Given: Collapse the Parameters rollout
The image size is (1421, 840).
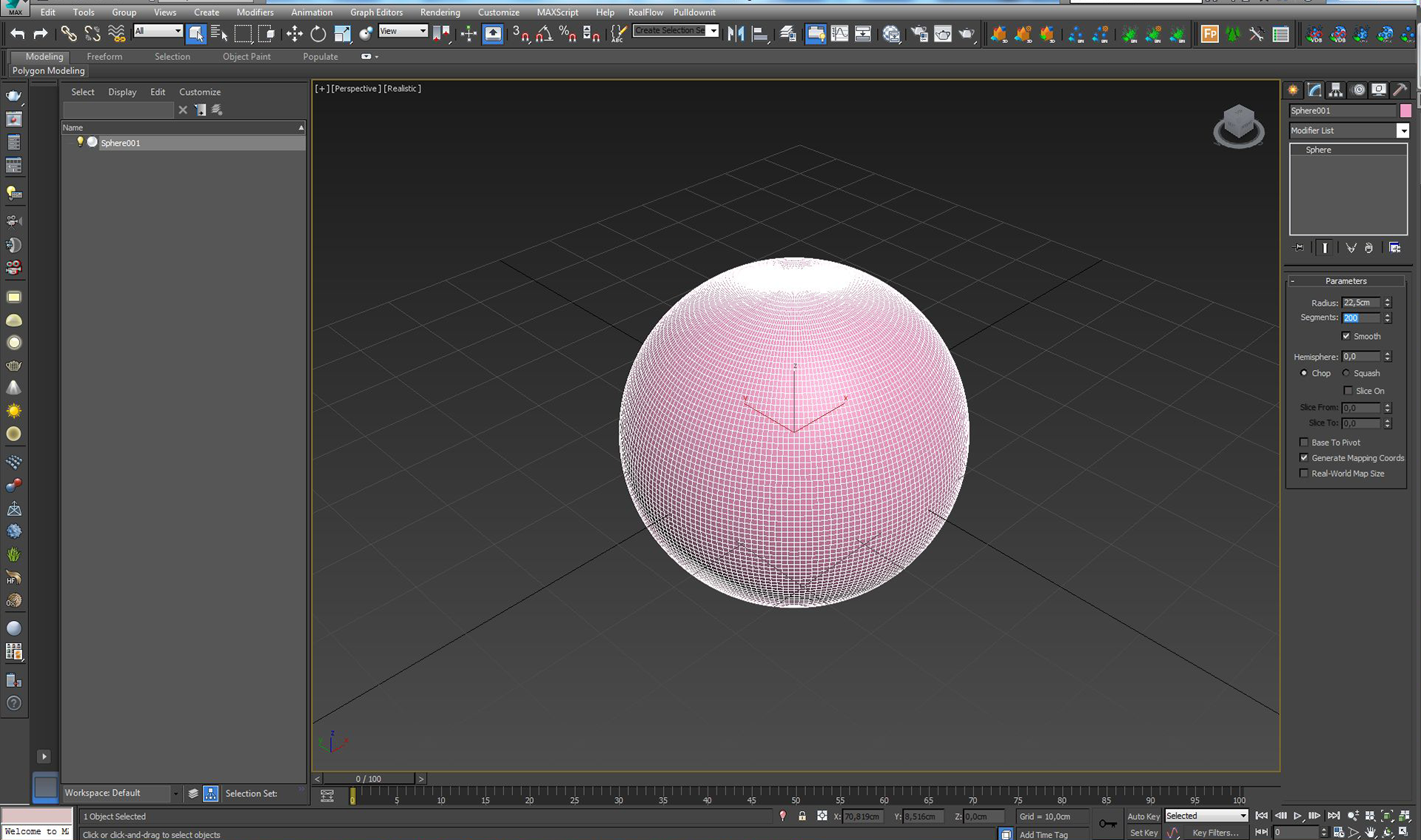Looking at the screenshot, I should click(1345, 281).
